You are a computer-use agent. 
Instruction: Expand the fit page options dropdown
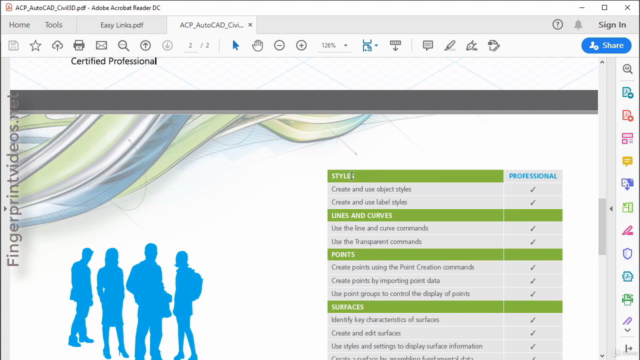point(376,45)
